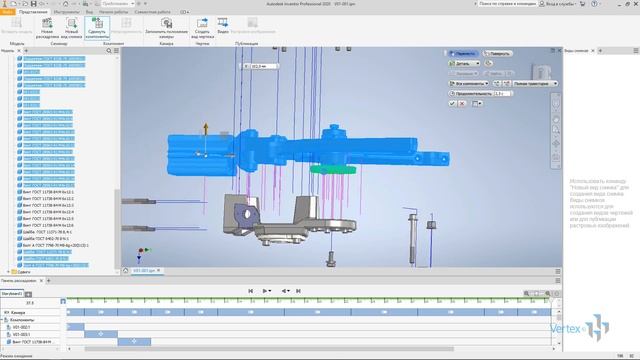This screenshot has width=640, height=360.
Task: Click the Новый вид снимка ribbon button
Action: pyautogui.click(x=71, y=28)
